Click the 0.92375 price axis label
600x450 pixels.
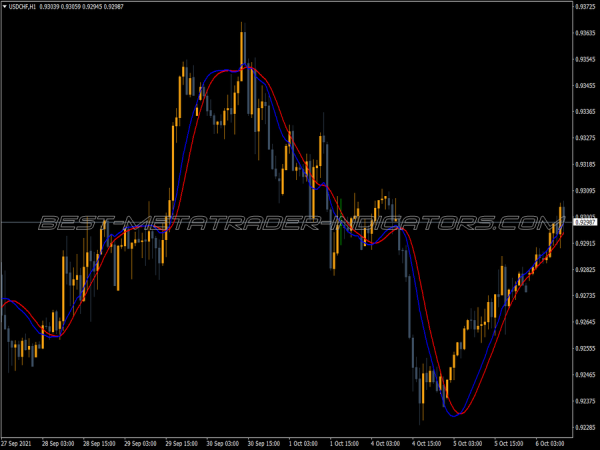pos(585,401)
